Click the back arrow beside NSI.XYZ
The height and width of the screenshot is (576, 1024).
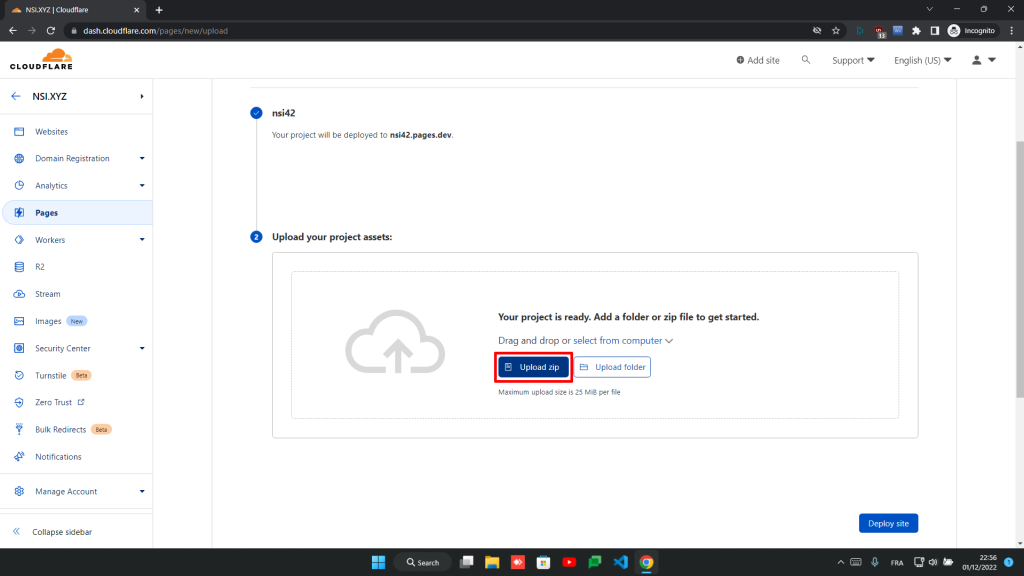[x=16, y=96]
